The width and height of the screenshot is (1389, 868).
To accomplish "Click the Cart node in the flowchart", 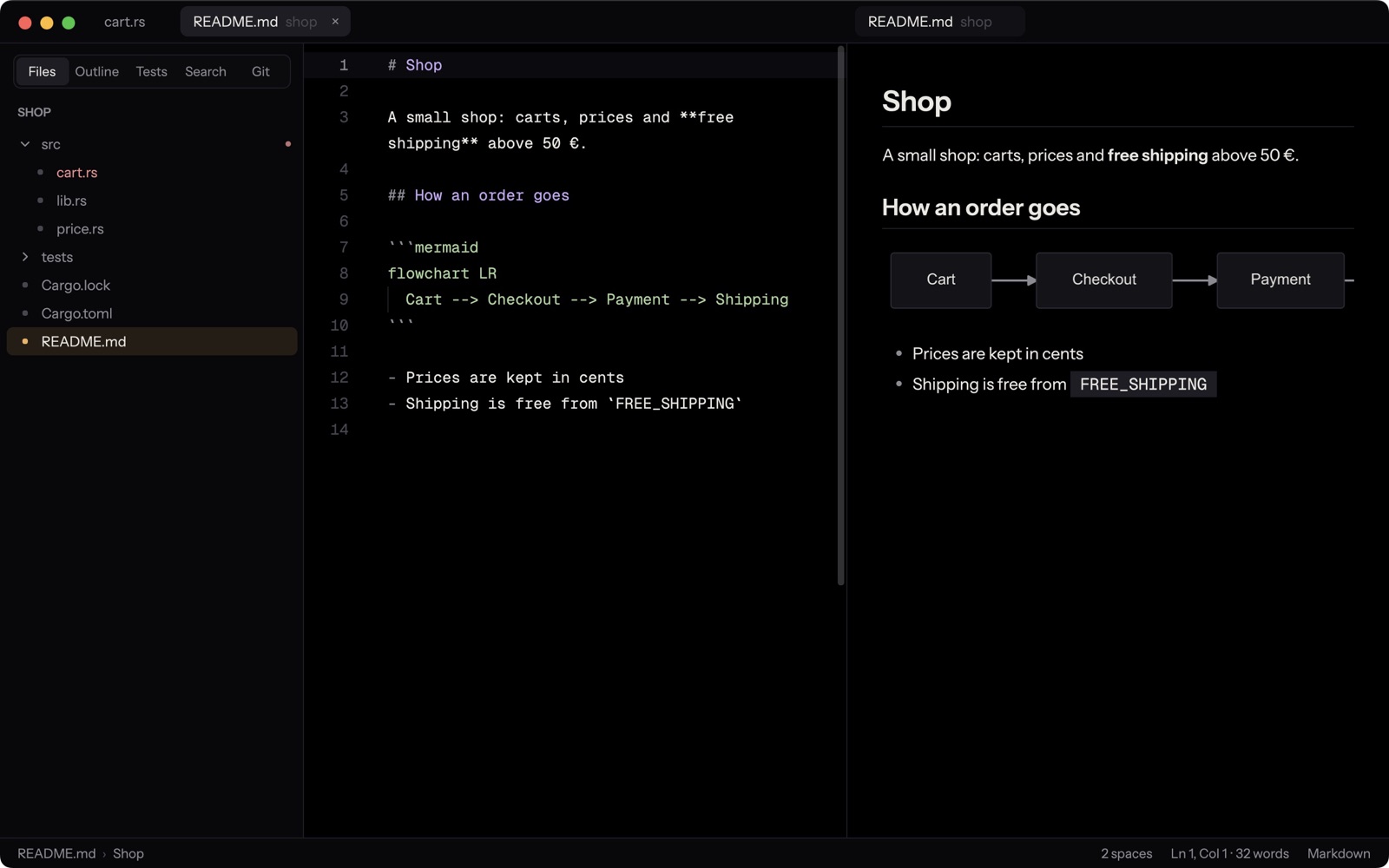I will coord(940,279).
